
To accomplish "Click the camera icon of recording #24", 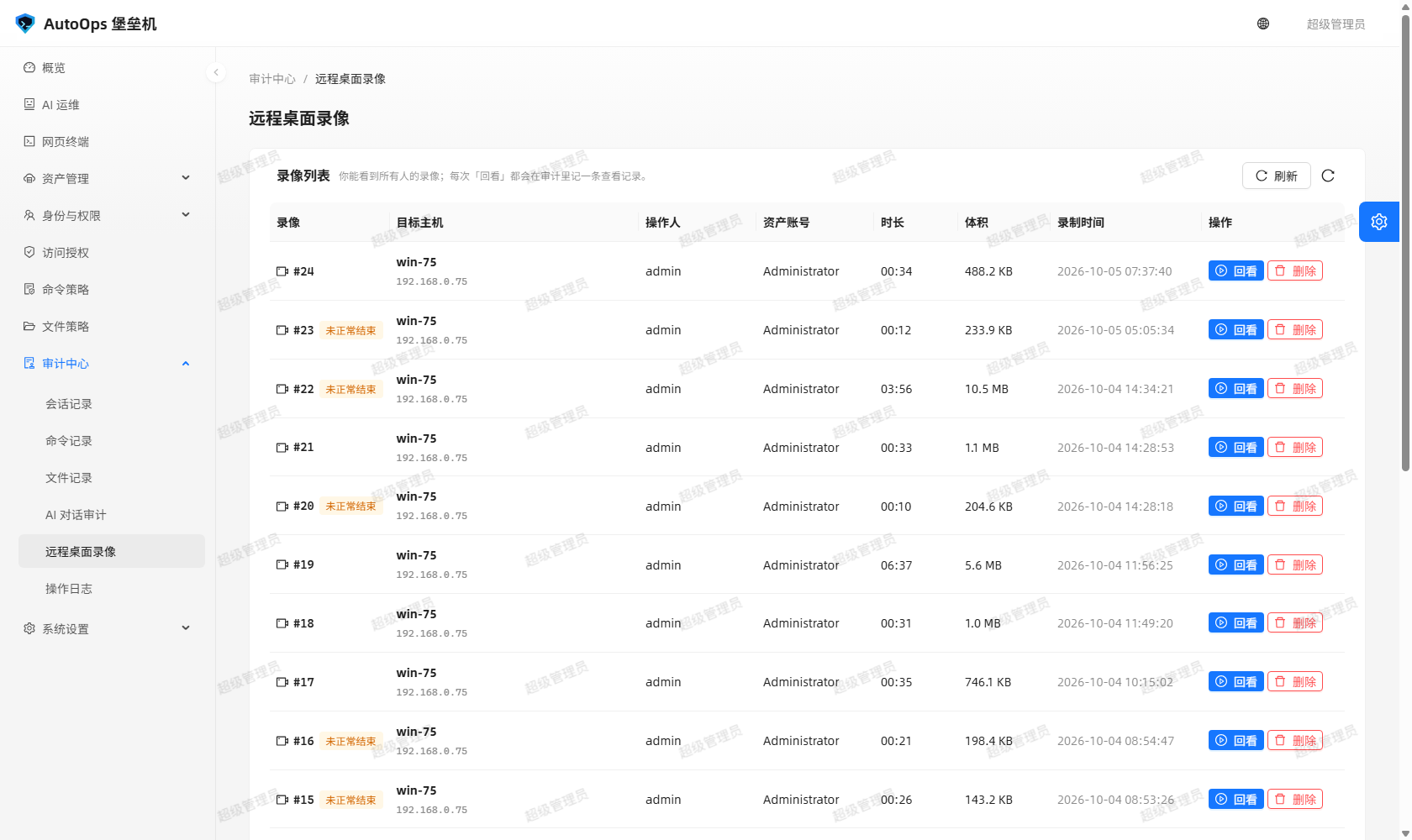I will pyautogui.click(x=282, y=271).
